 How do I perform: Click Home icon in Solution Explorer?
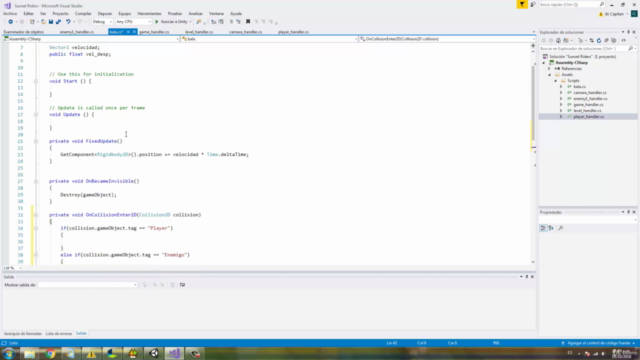[x=558, y=40]
